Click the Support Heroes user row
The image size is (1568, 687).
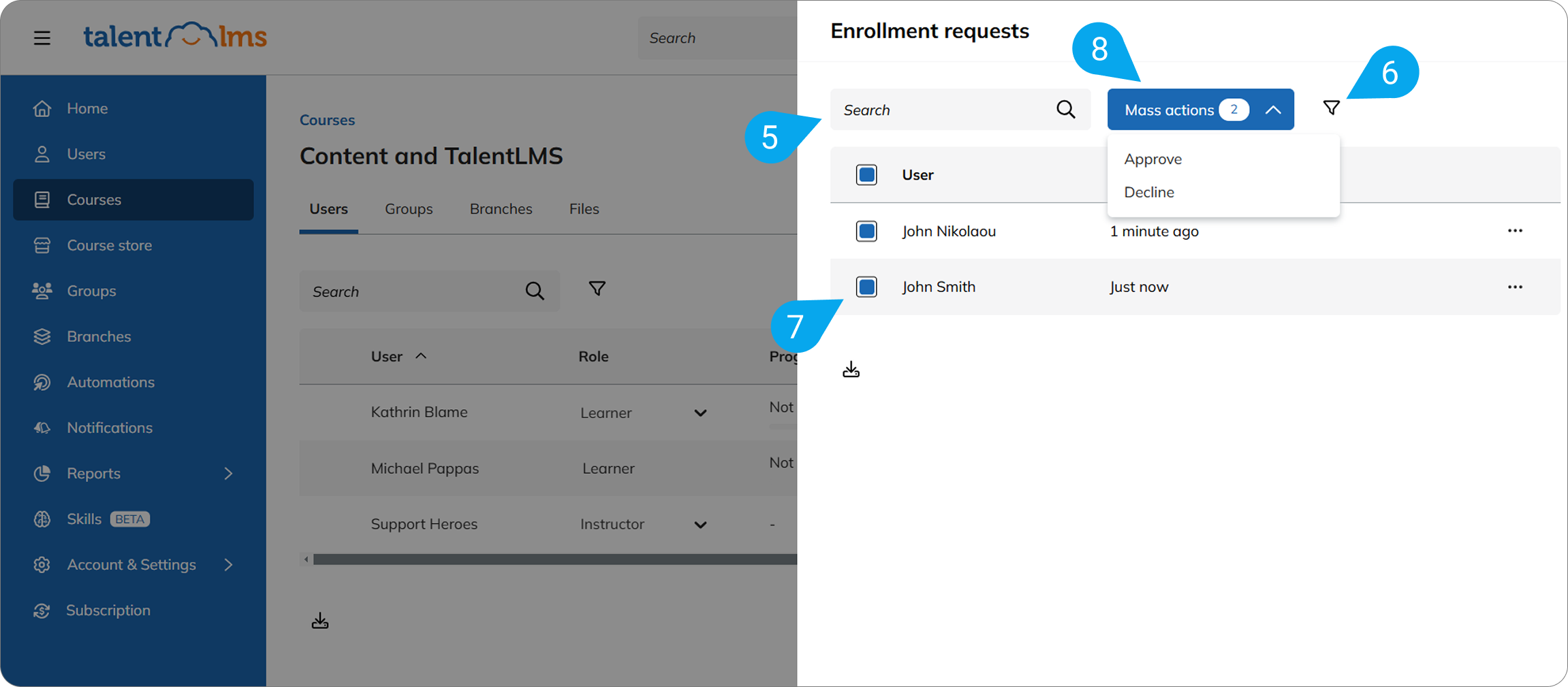point(548,524)
